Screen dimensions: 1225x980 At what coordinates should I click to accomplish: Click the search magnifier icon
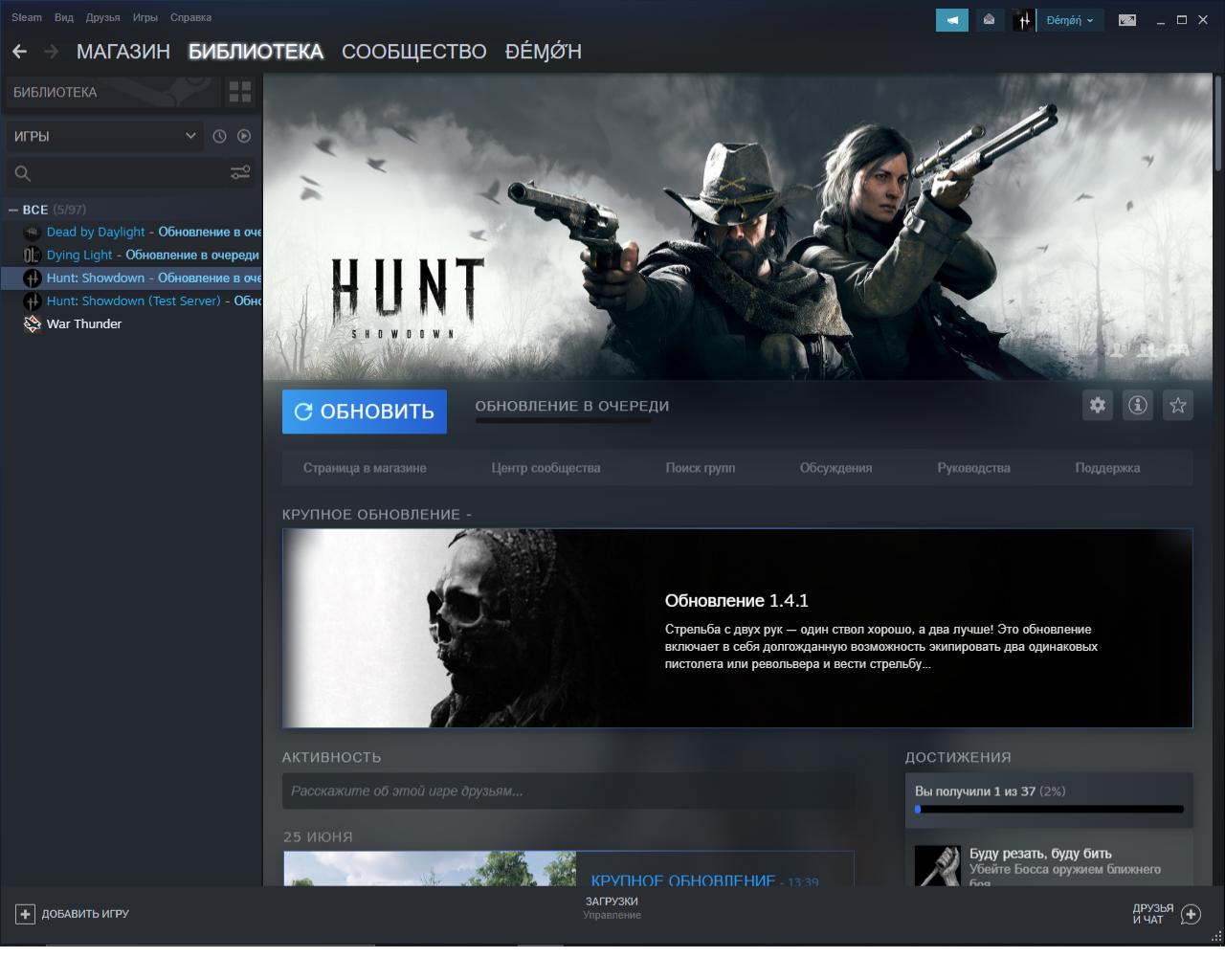23,173
